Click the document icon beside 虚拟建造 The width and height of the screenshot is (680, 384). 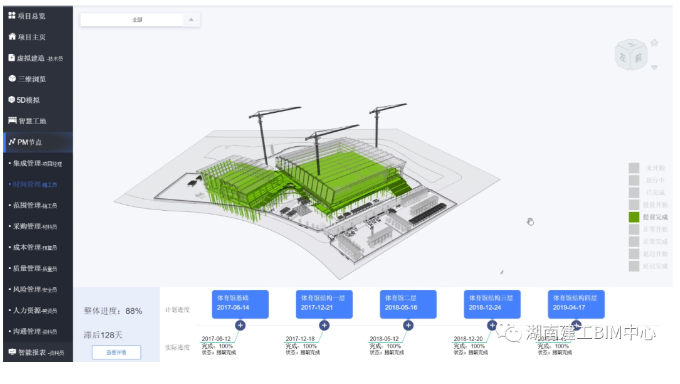click(12, 57)
